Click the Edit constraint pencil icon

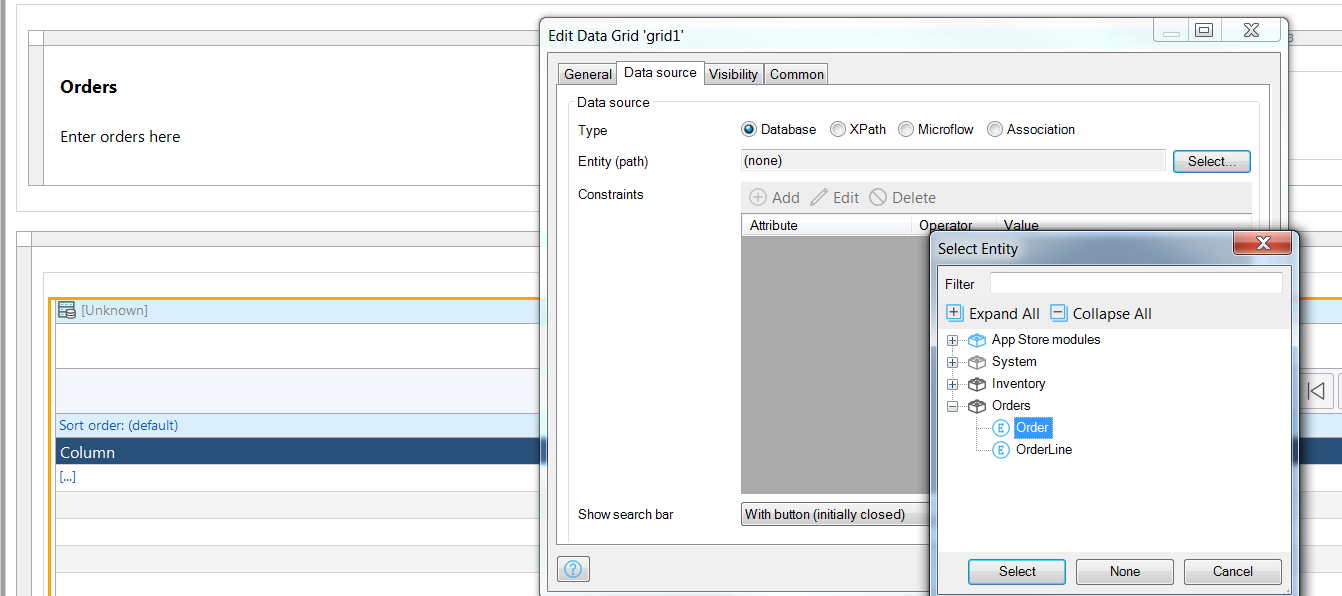click(x=820, y=197)
